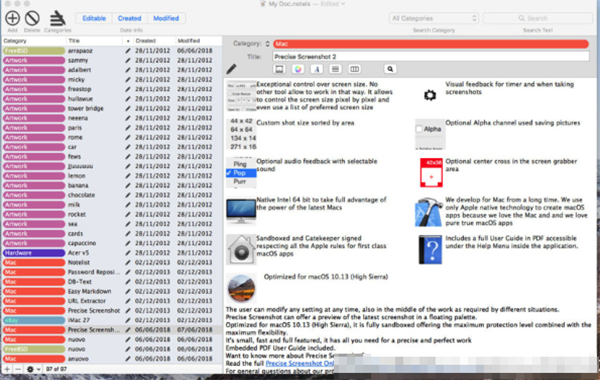600x380 pixels.
Task: Toggle the Created date info button
Action: tap(129, 18)
